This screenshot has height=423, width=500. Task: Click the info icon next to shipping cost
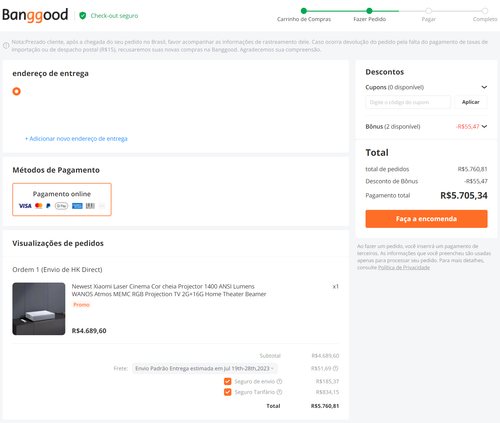coord(335,369)
